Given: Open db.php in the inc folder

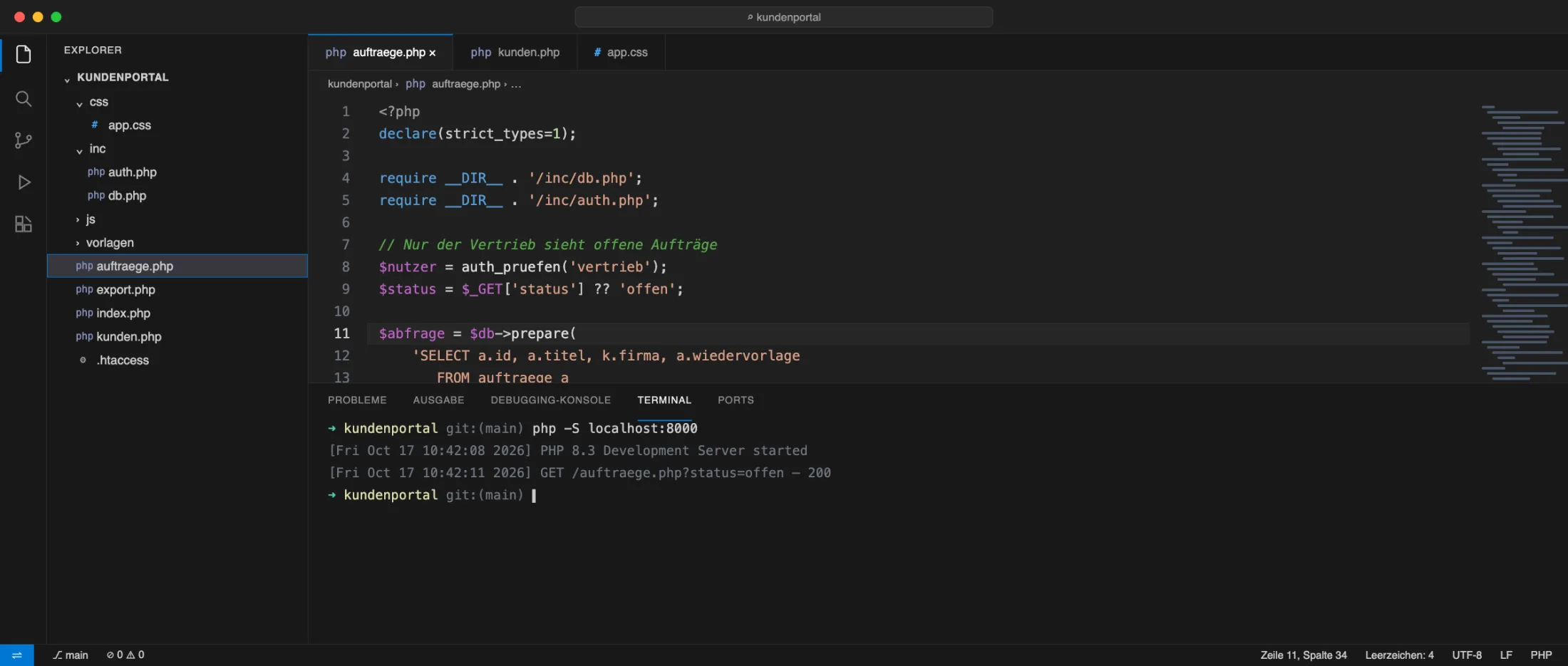Looking at the screenshot, I should click(177, 196).
